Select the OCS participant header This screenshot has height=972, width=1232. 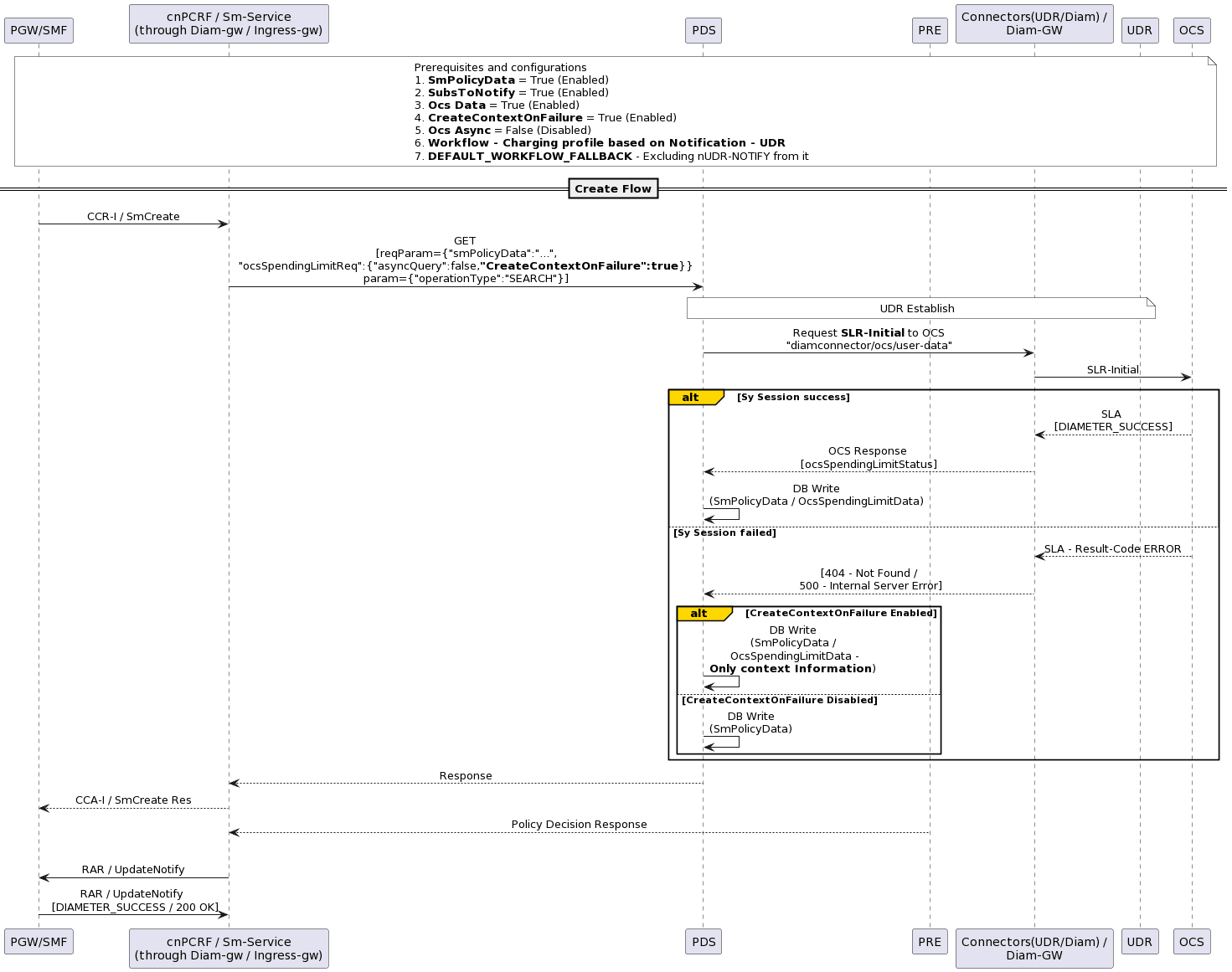pyautogui.click(x=1192, y=30)
